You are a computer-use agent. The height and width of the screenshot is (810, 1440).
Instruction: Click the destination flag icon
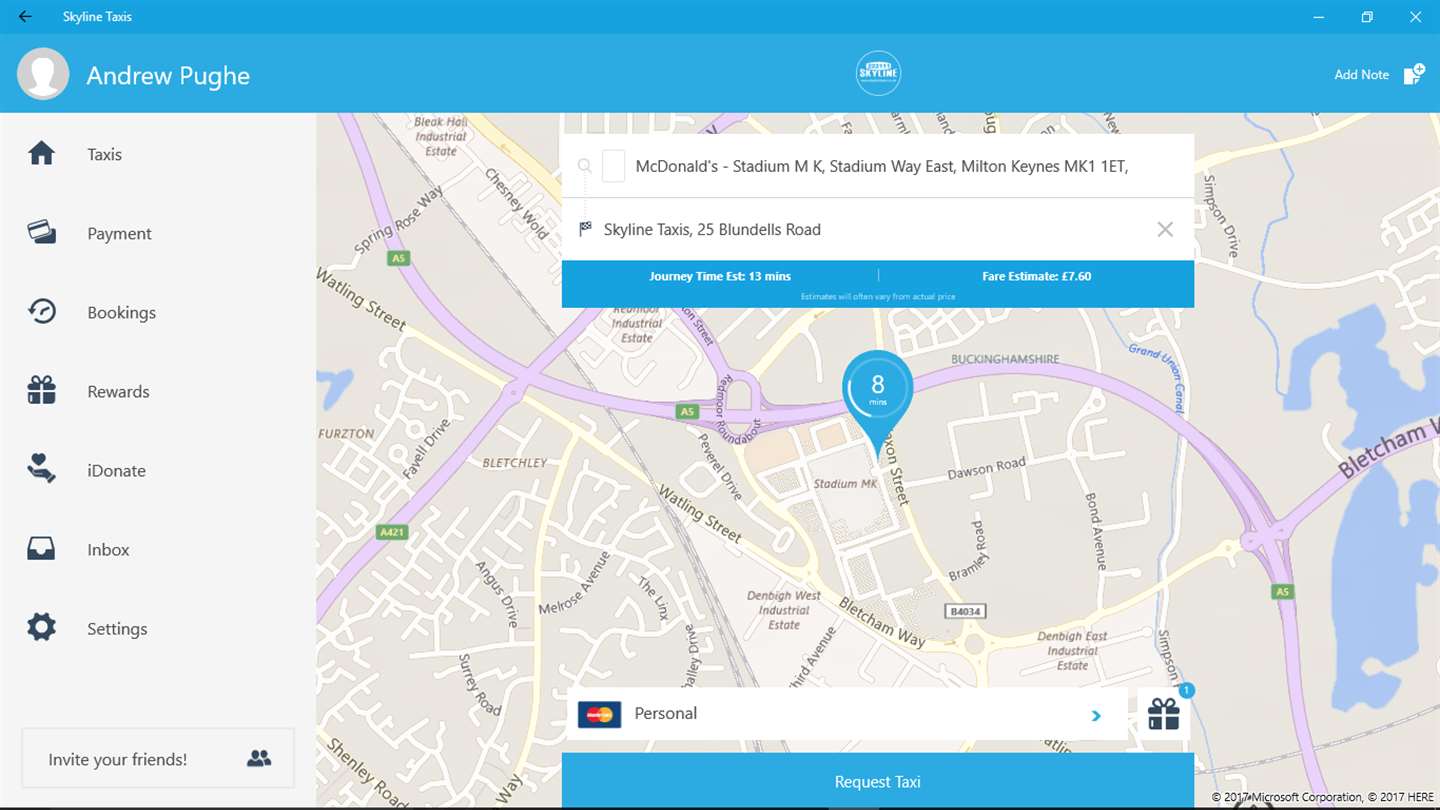click(x=586, y=229)
